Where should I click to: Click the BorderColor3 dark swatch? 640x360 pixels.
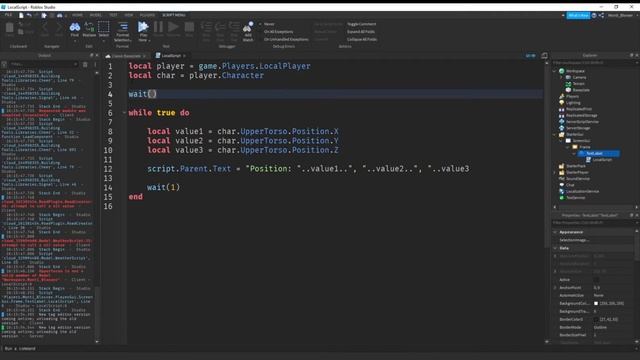point(596,319)
